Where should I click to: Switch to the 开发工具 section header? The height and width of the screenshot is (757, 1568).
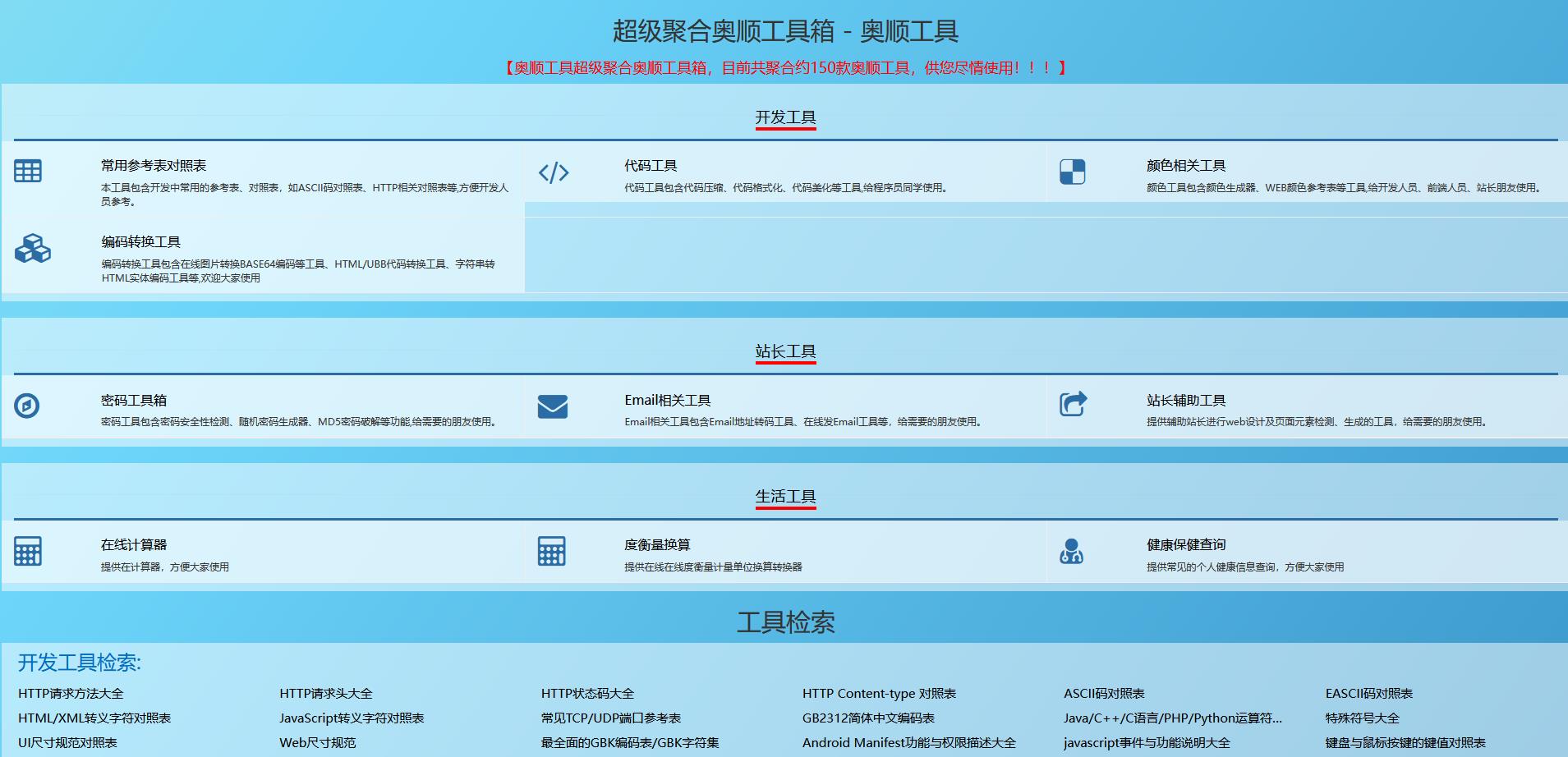pyautogui.click(x=785, y=117)
